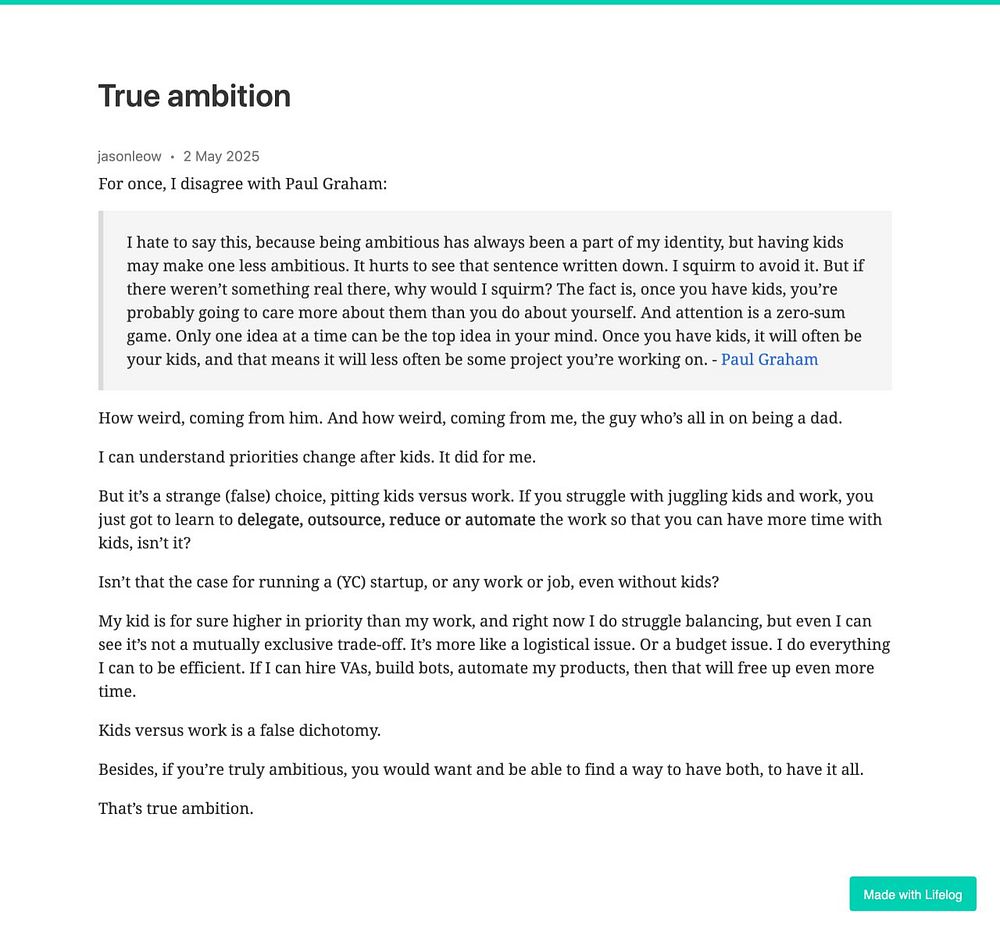The height and width of the screenshot is (931, 1000).
Task: Click the line mentioning '(YC) startup'
Action: click(x=408, y=582)
